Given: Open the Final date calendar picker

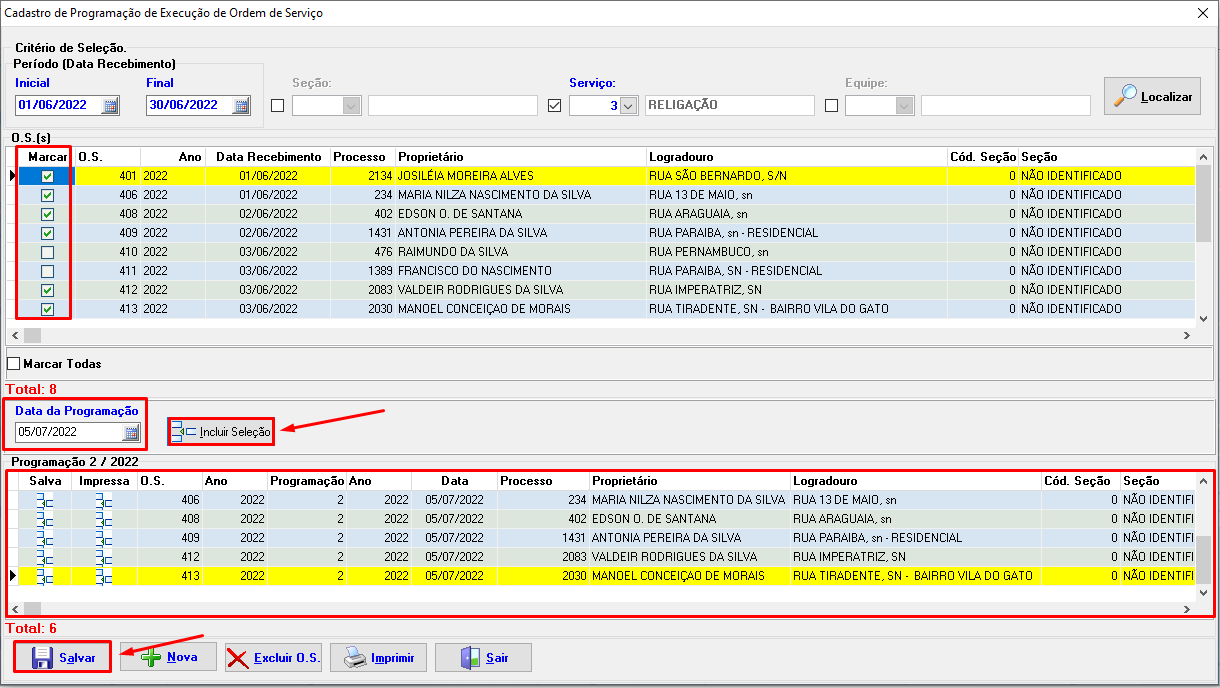Looking at the screenshot, I should click(241, 105).
